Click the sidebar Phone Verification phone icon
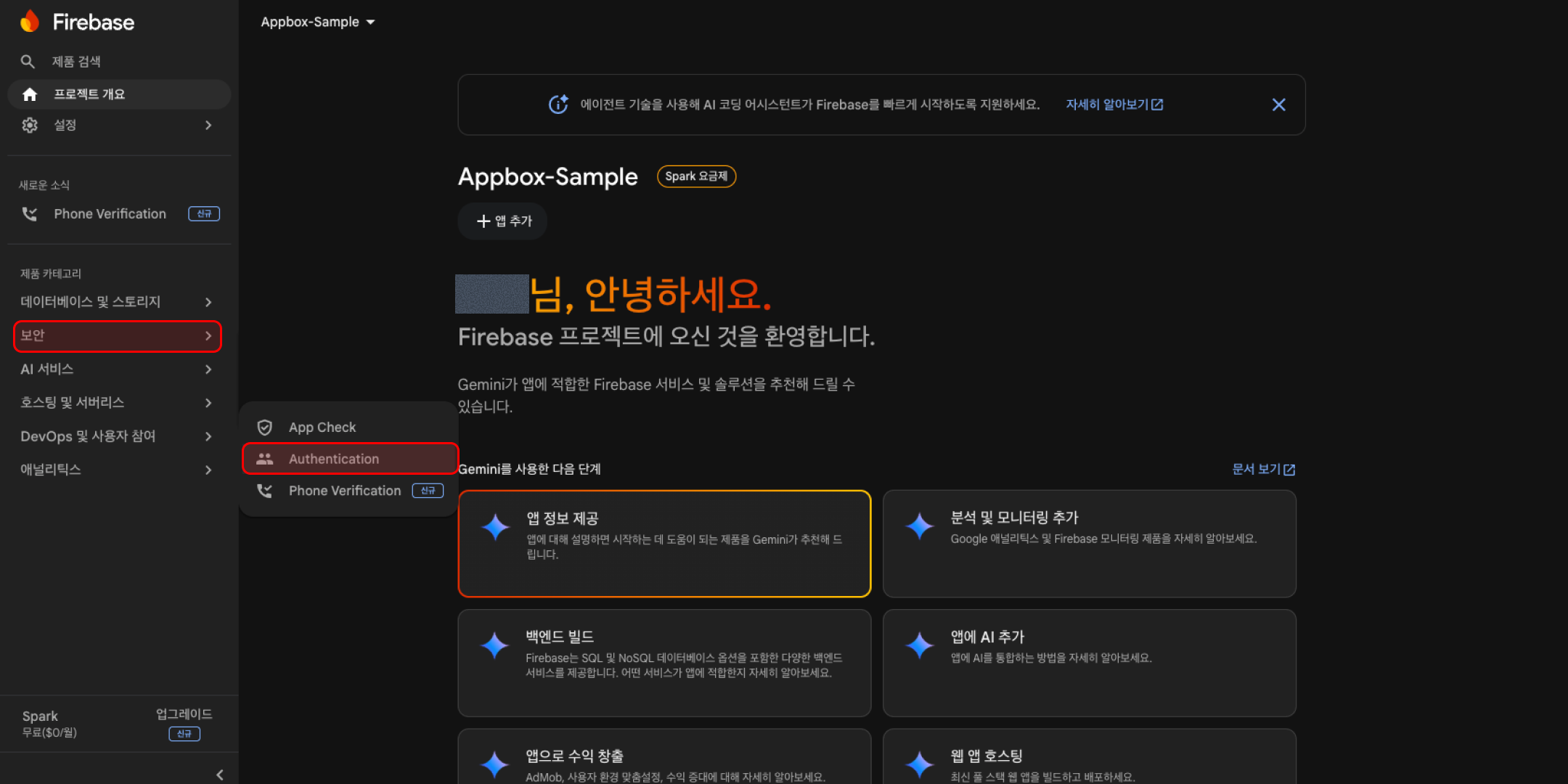Viewport: 1568px width, 784px height. pyautogui.click(x=30, y=213)
